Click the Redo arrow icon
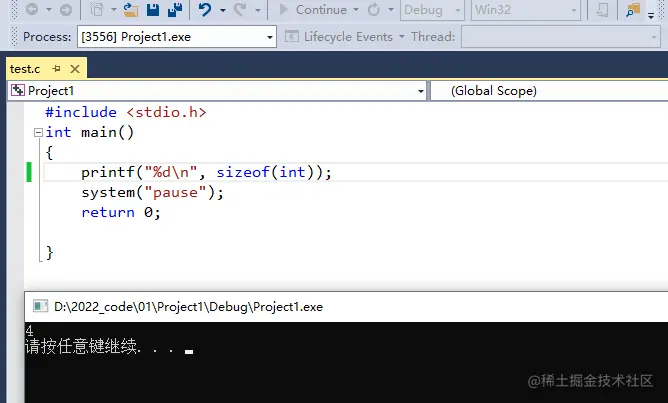Image resolution: width=668 pixels, height=403 pixels. click(241, 9)
